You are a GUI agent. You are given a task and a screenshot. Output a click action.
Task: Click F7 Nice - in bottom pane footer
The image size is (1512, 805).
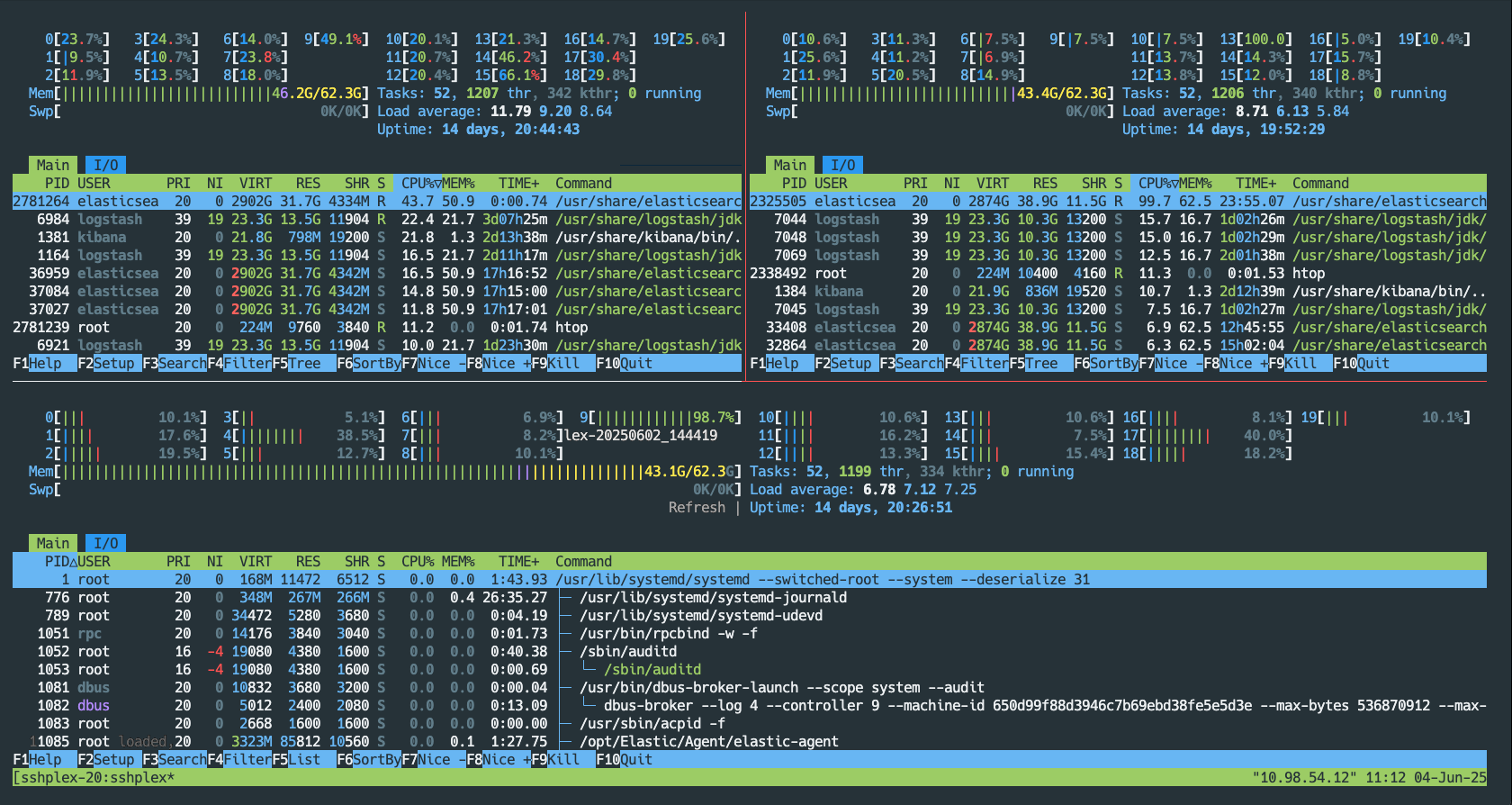click(x=434, y=759)
